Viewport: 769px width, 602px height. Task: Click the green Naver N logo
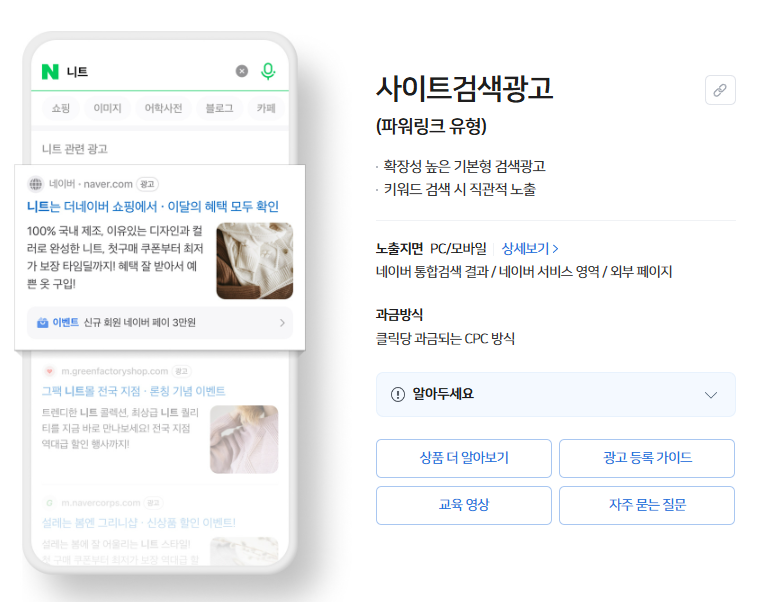point(50,72)
